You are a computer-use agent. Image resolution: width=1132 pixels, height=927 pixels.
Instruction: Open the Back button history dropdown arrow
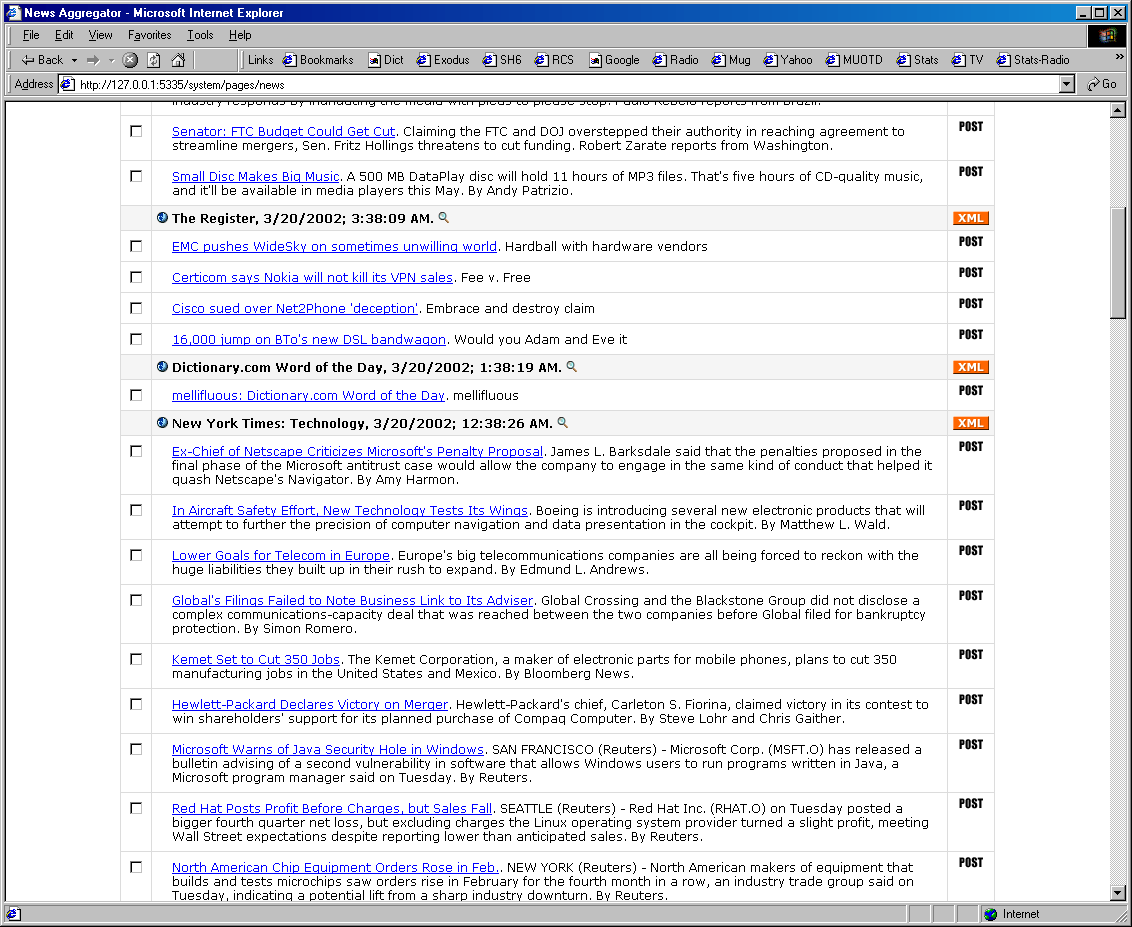(x=74, y=60)
